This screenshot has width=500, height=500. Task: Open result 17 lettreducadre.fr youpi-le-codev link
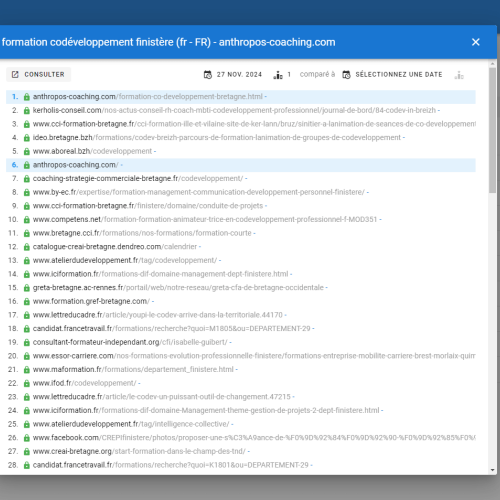pos(157,315)
